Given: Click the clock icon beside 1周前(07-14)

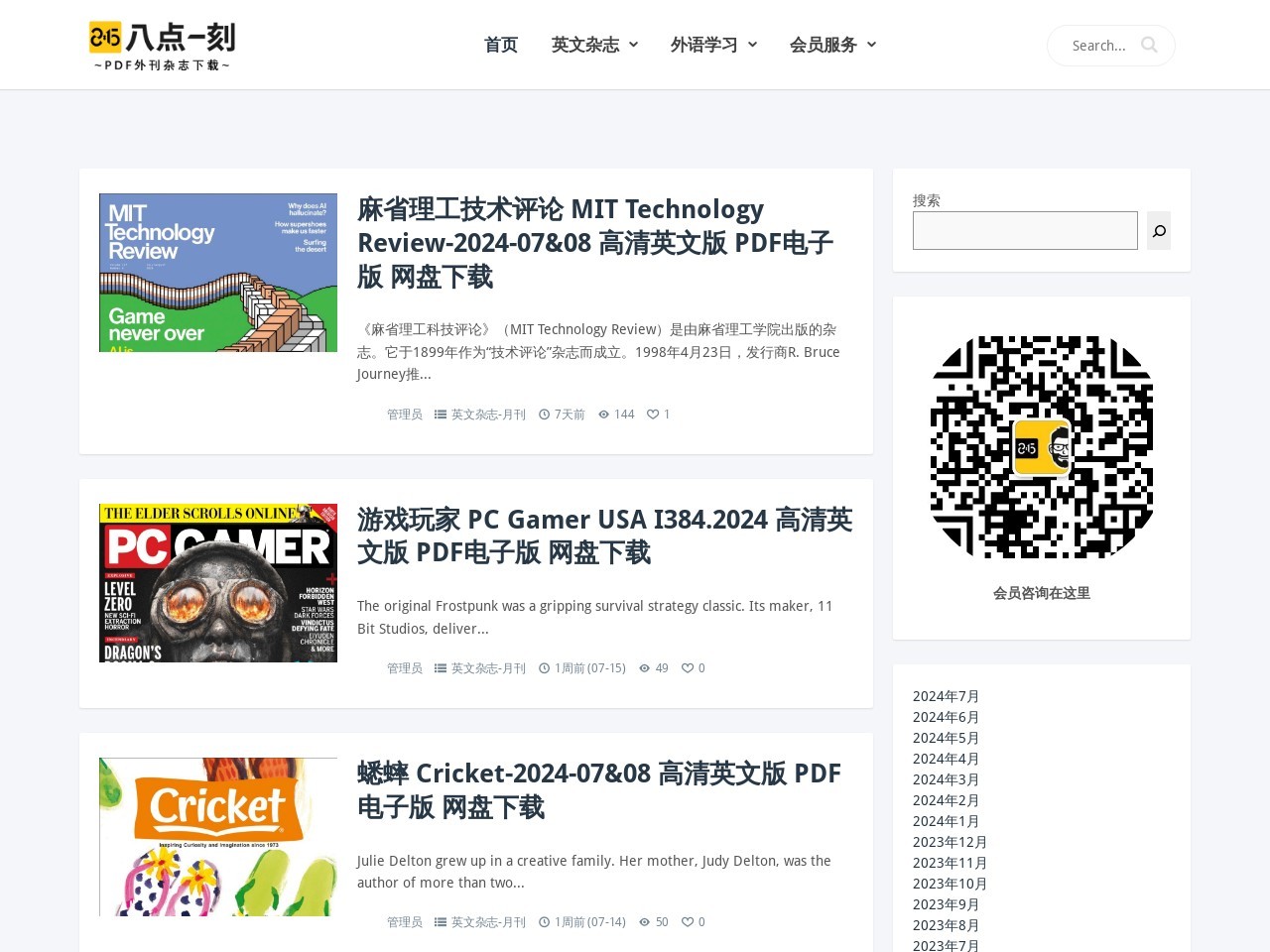Looking at the screenshot, I should 544,922.
